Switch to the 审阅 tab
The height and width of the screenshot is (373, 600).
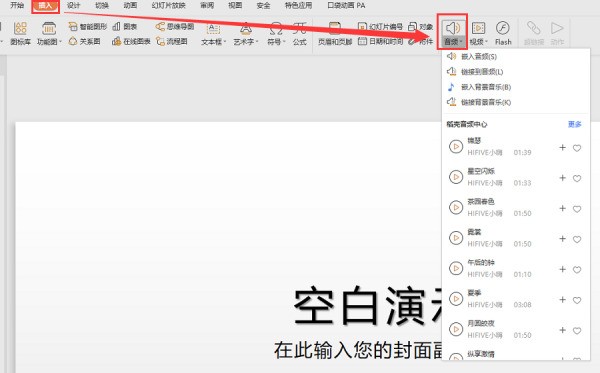(207, 5)
